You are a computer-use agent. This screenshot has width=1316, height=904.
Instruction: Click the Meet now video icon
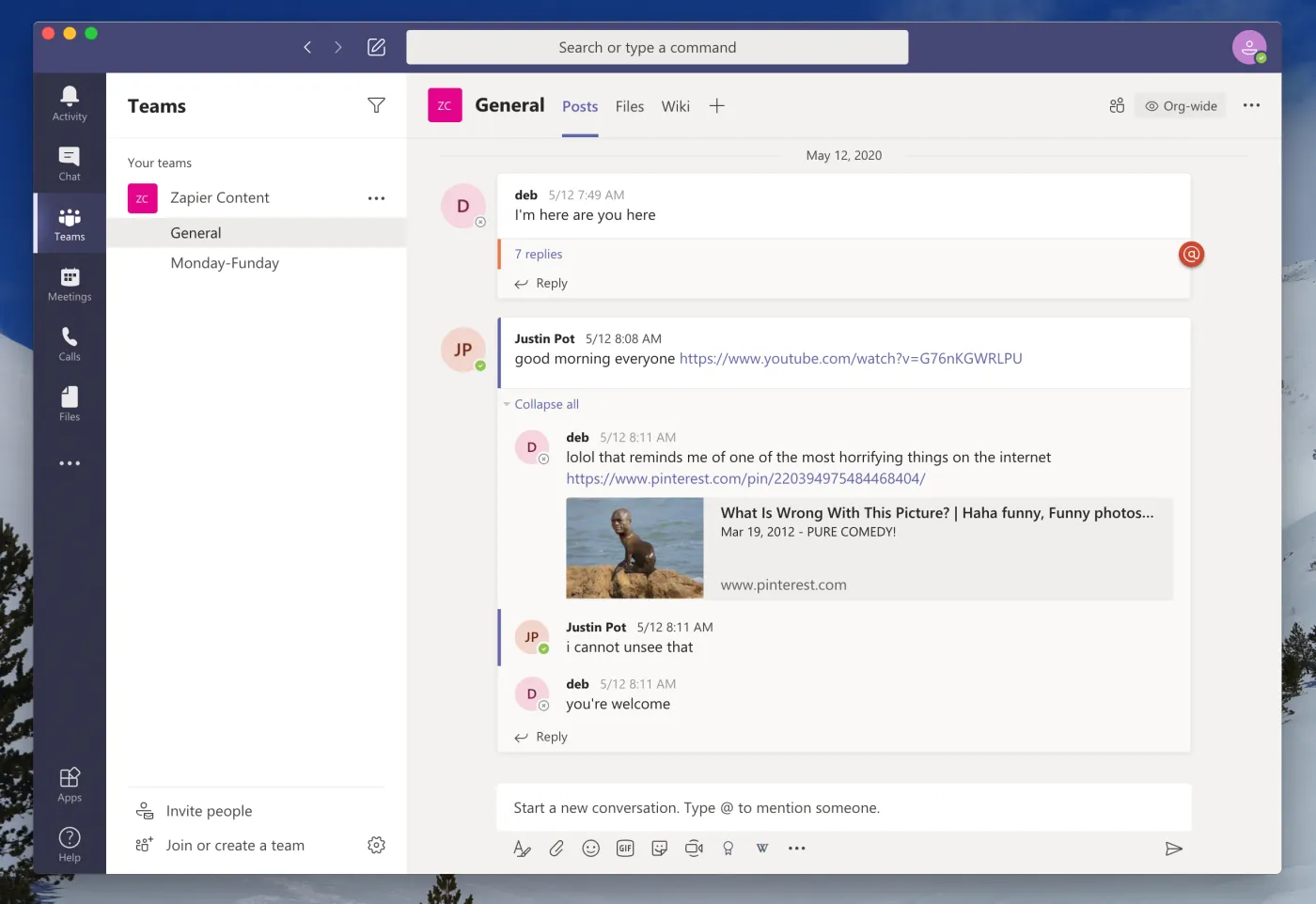click(694, 849)
